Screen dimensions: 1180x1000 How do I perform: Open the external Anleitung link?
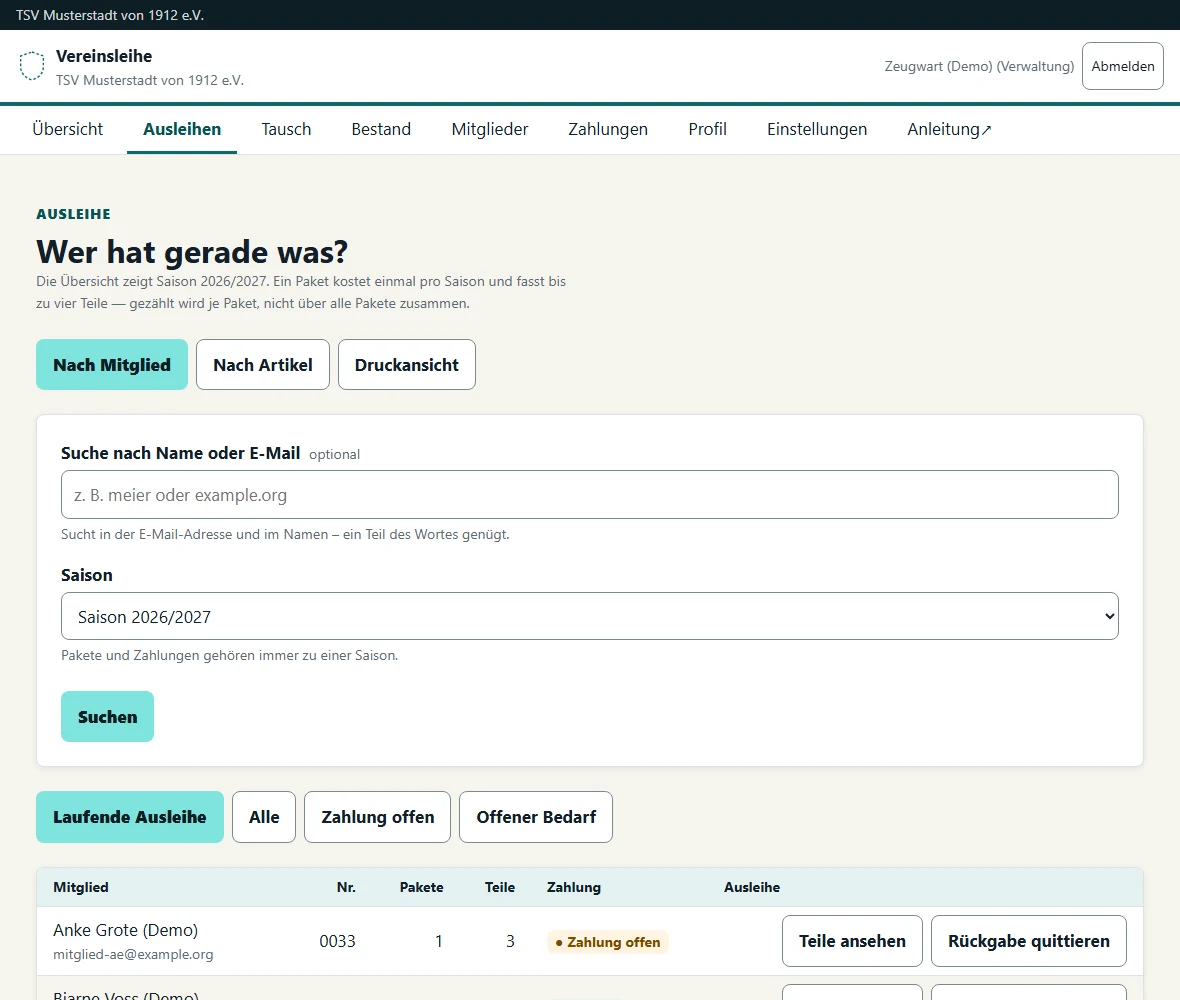pos(950,129)
